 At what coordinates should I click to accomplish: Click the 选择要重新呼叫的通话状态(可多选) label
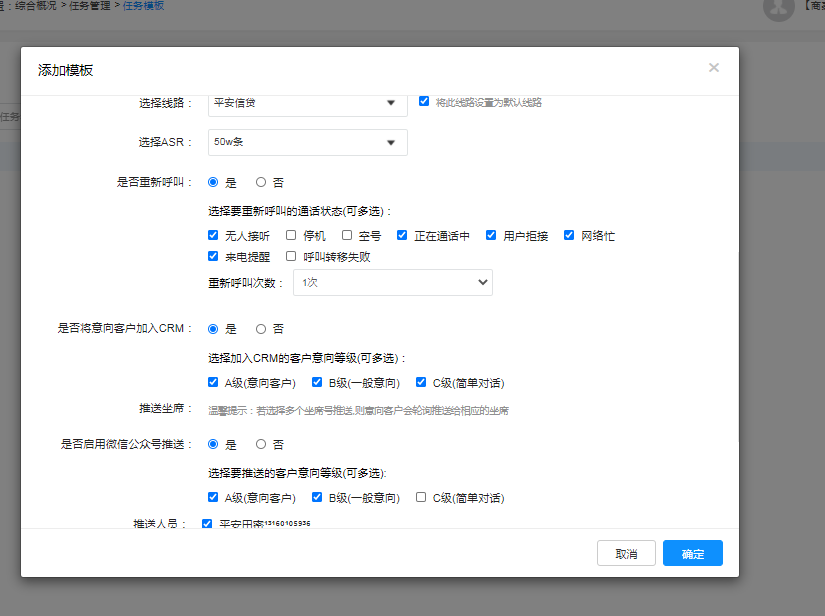coord(299,211)
